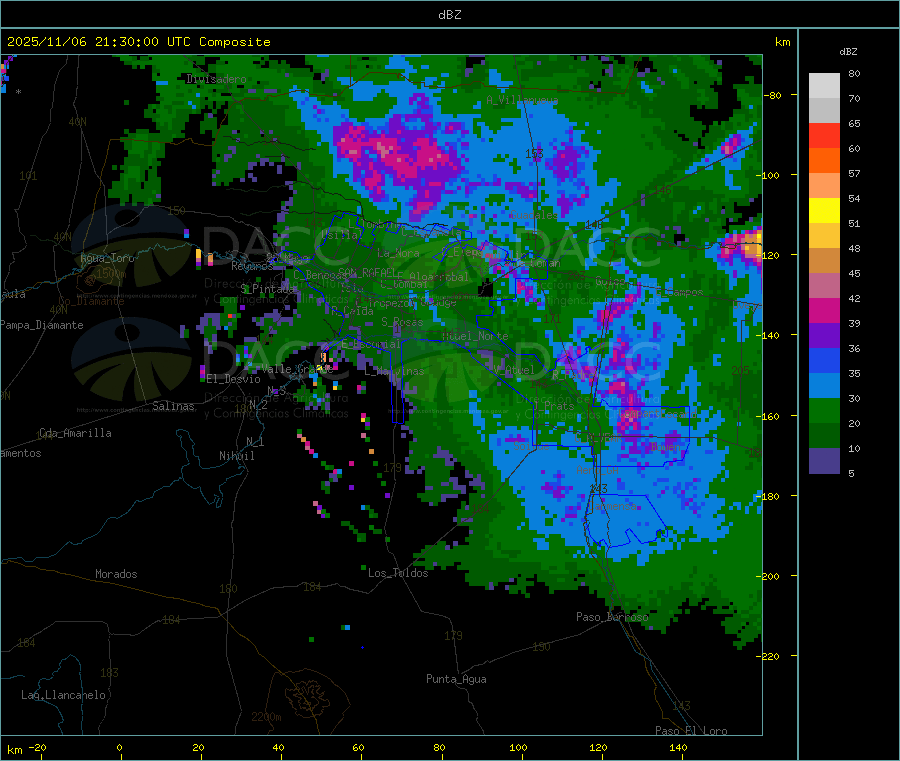Click the 100 tick on the horizontal km axis
The width and height of the screenshot is (900, 761).
tap(518, 748)
